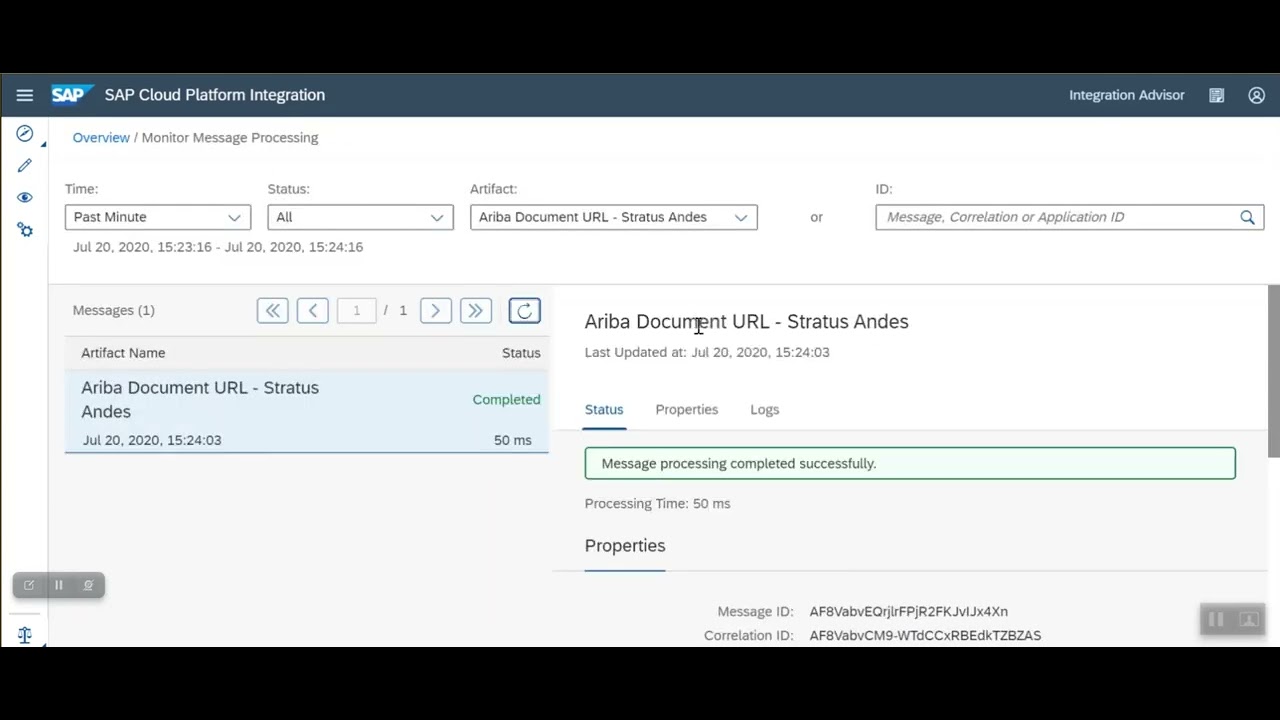The image size is (1280, 720).
Task: Open the Monitor eye icon in sidebar
Action: click(x=25, y=198)
